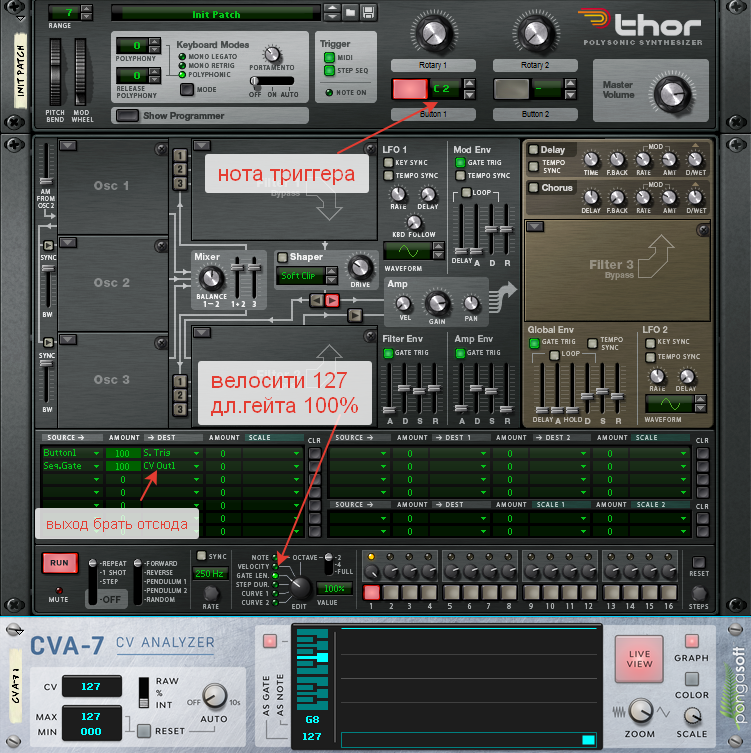Click the LFO 1 Rate knob

[398, 194]
